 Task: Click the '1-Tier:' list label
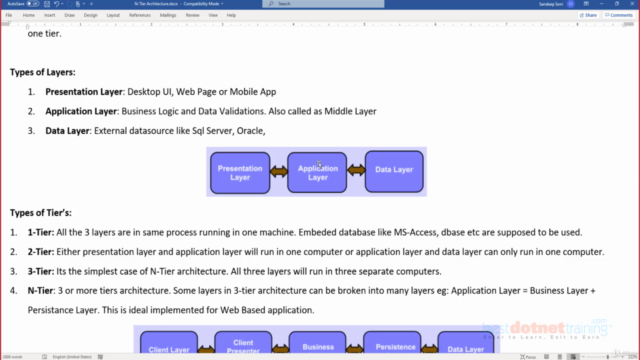pyautogui.click(x=41, y=232)
